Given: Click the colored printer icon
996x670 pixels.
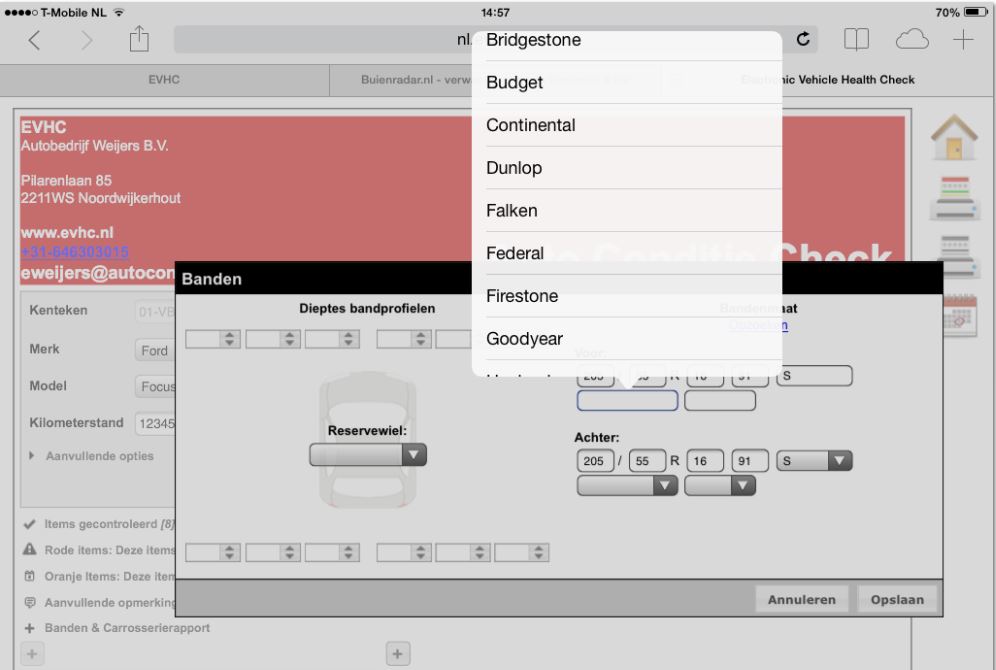Looking at the screenshot, I should tap(953, 198).
